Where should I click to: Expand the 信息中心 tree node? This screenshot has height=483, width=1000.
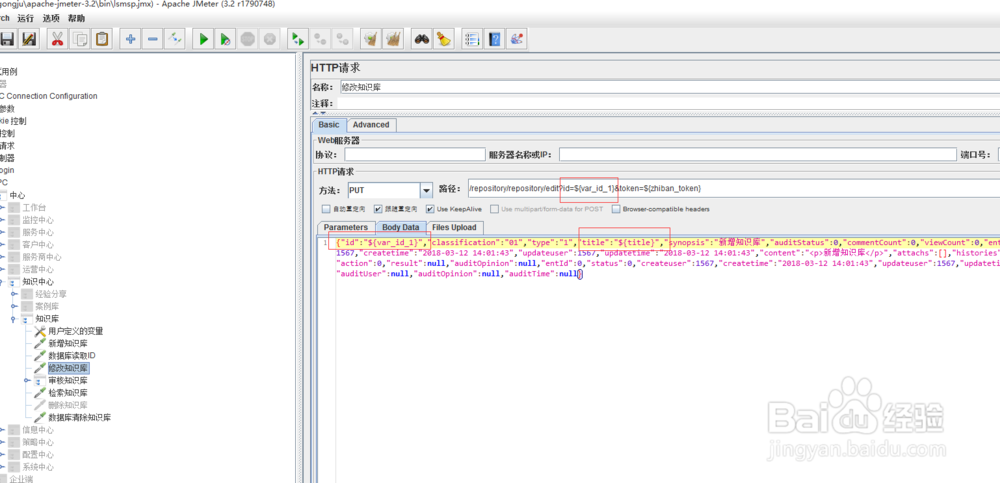coord(3,430)
